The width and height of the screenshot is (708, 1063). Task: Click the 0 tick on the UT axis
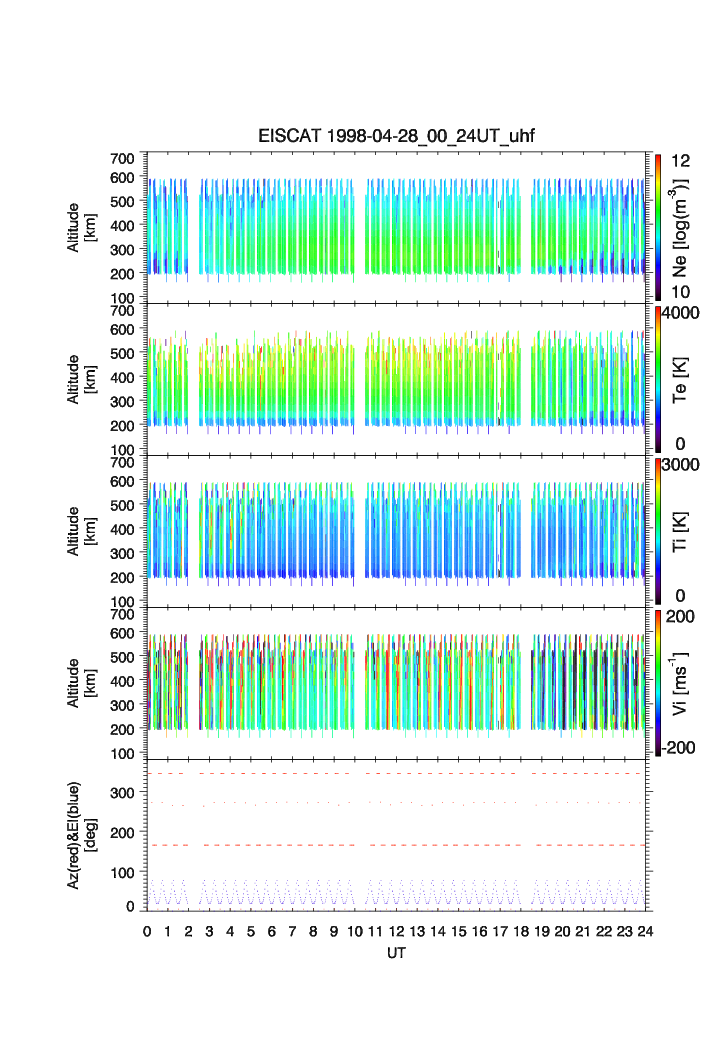coord(147,930)
